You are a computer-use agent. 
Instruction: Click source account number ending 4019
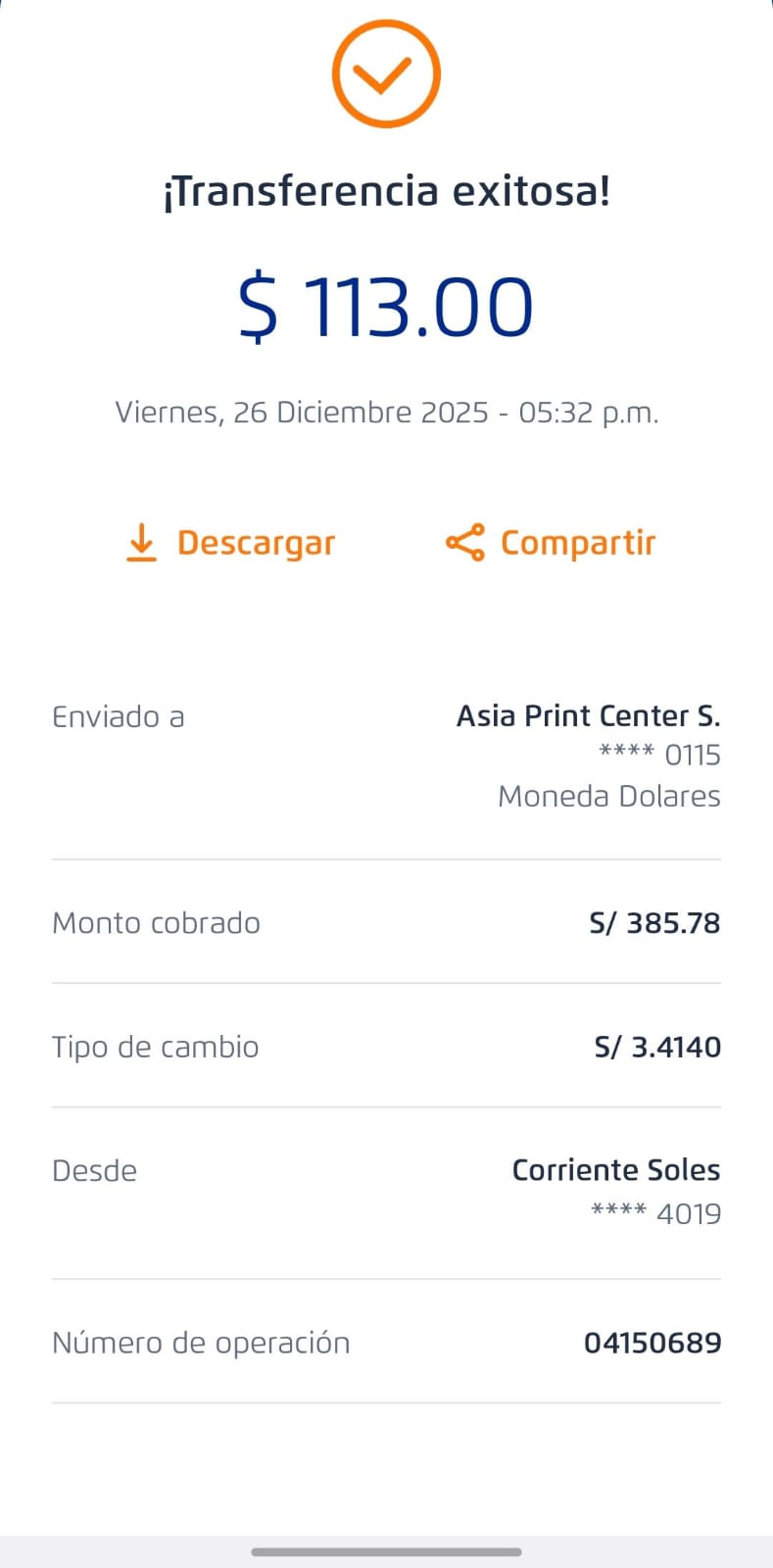click(655, 1213)
